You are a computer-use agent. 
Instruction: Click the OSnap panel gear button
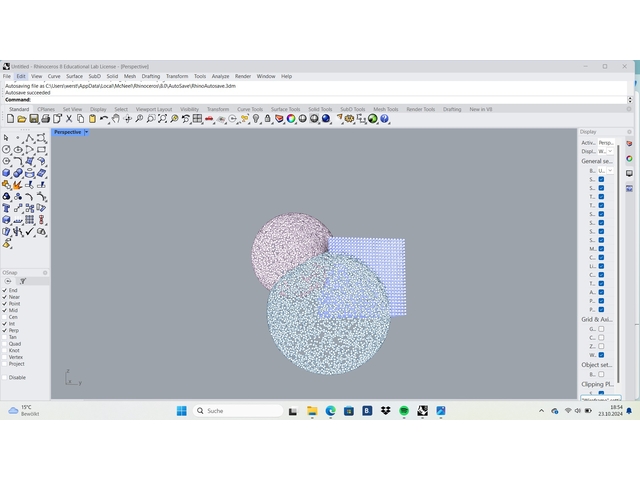coord(45,273)
